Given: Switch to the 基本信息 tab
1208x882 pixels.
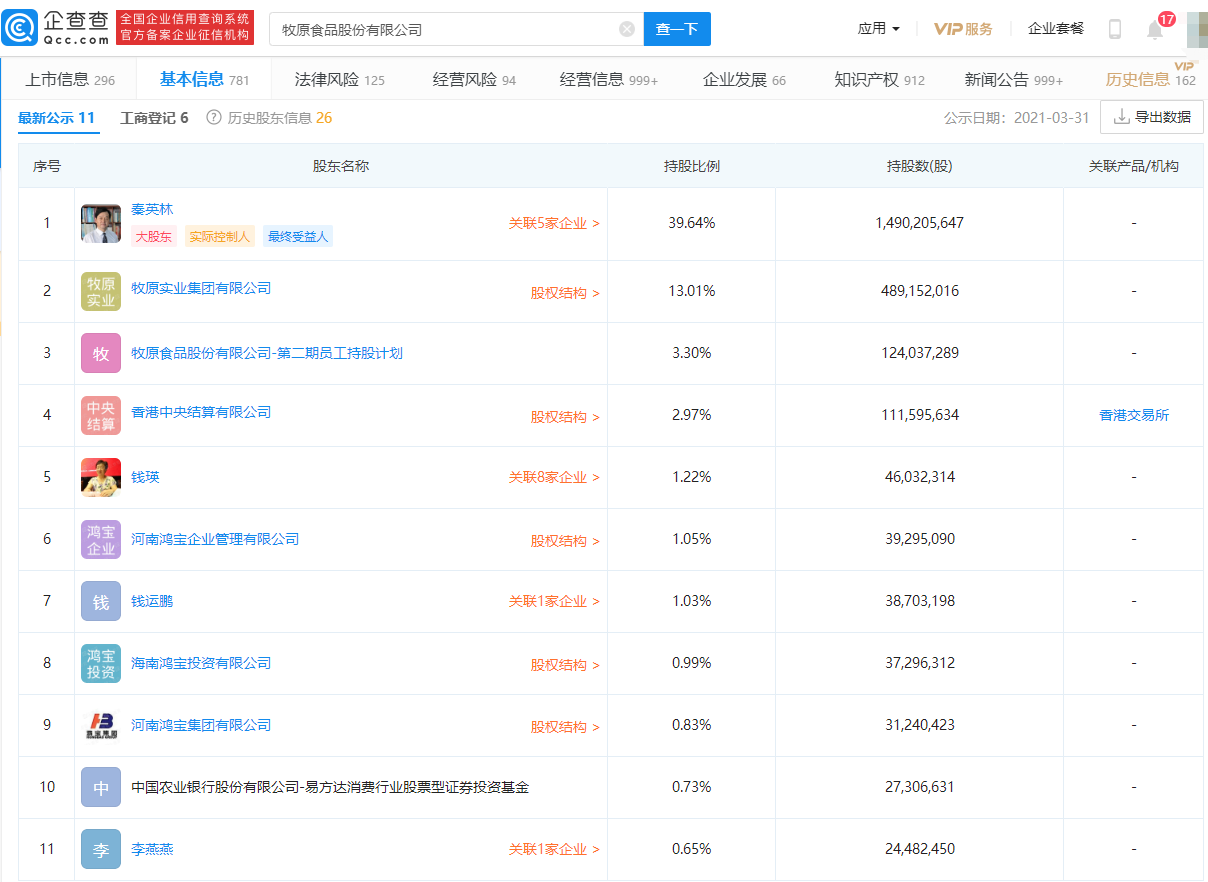Looking at the screenshot, I should pyautogui.click(x=205, y=80).
